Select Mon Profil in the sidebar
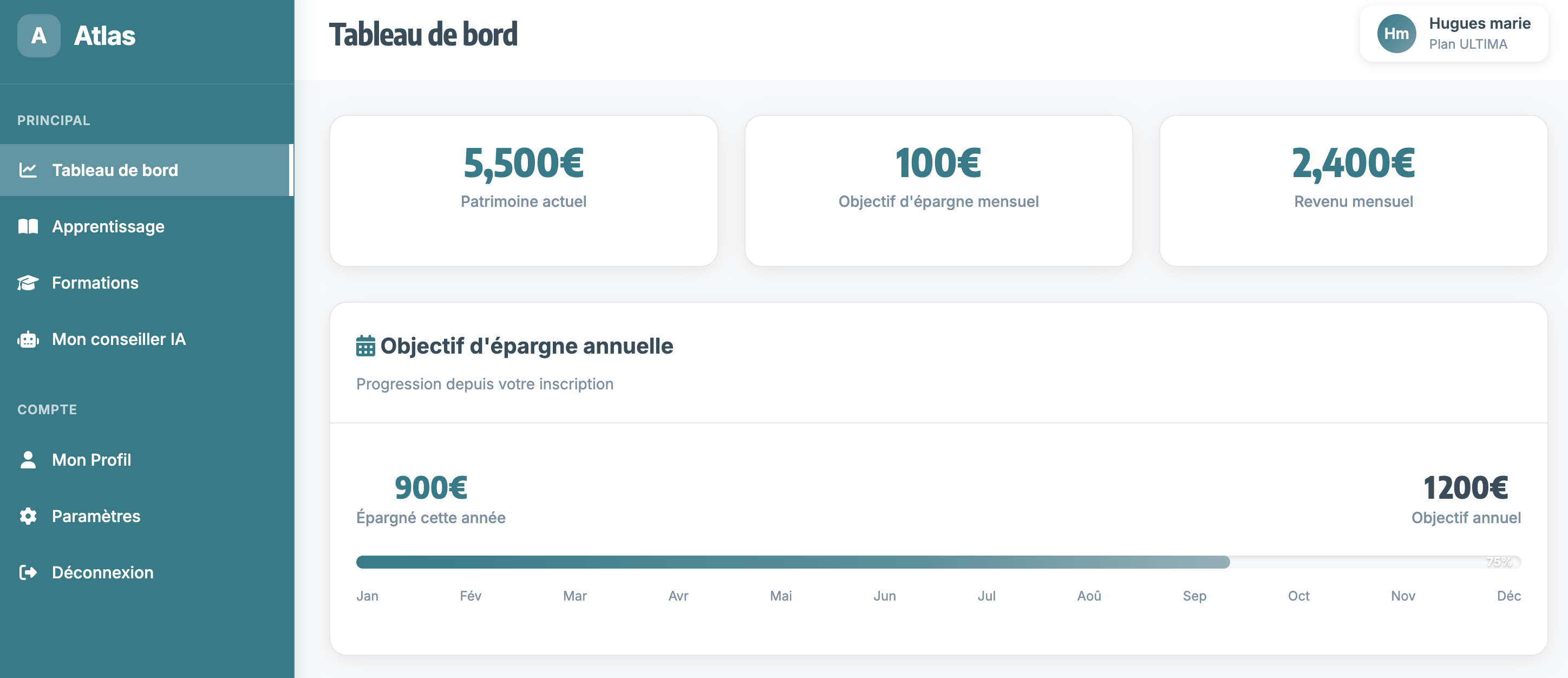The height and width of the screenshot is (678, 1568). [92, 460]
